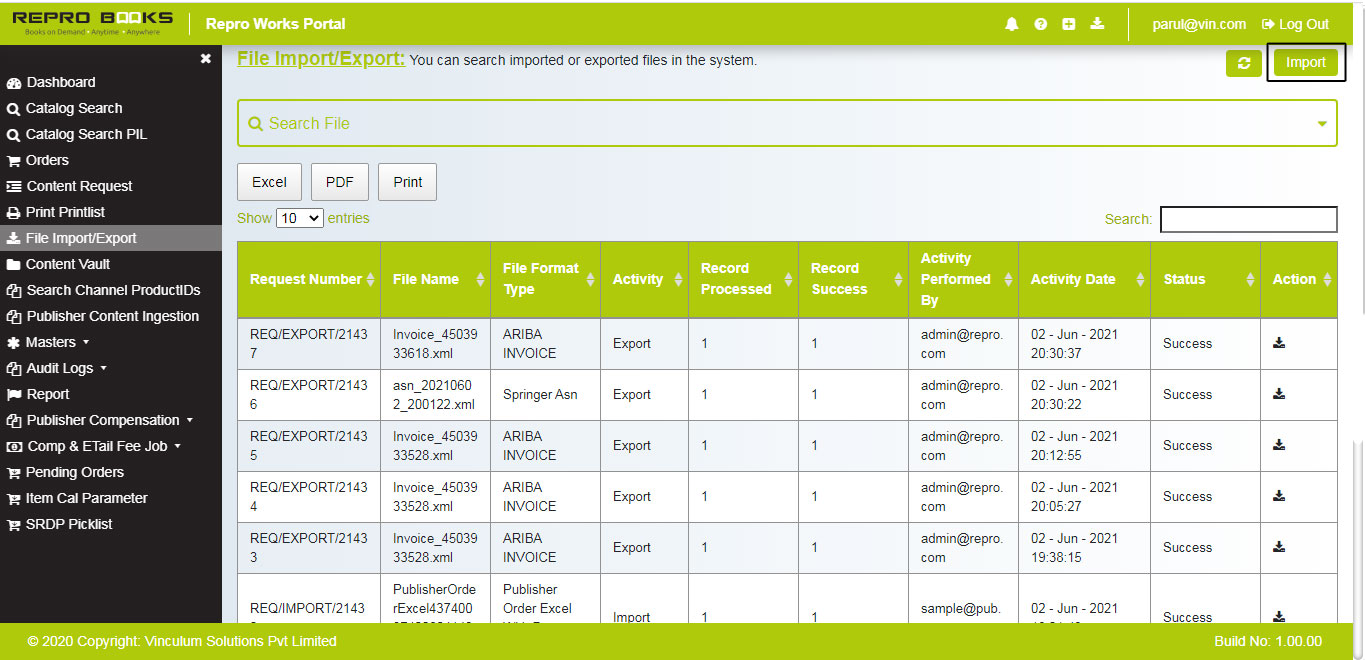Click the help question mark icon
The image size is (1365, 660).
[x=1040, y=23]
